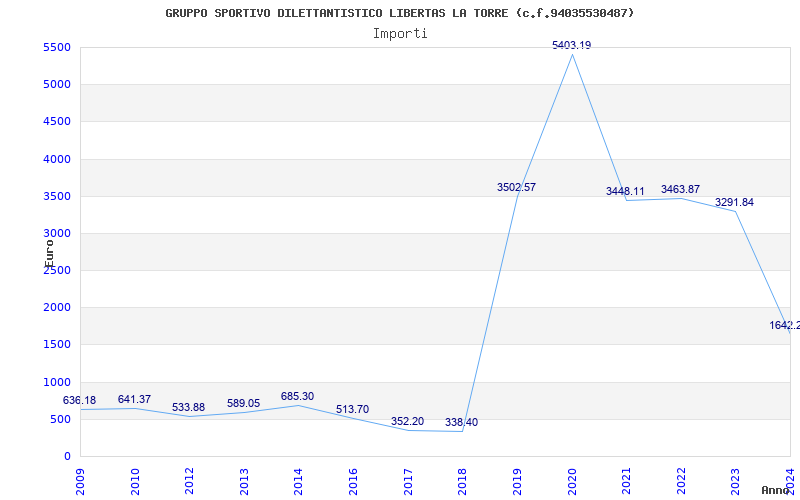Click the Importi subtitle

click(400, 34)
